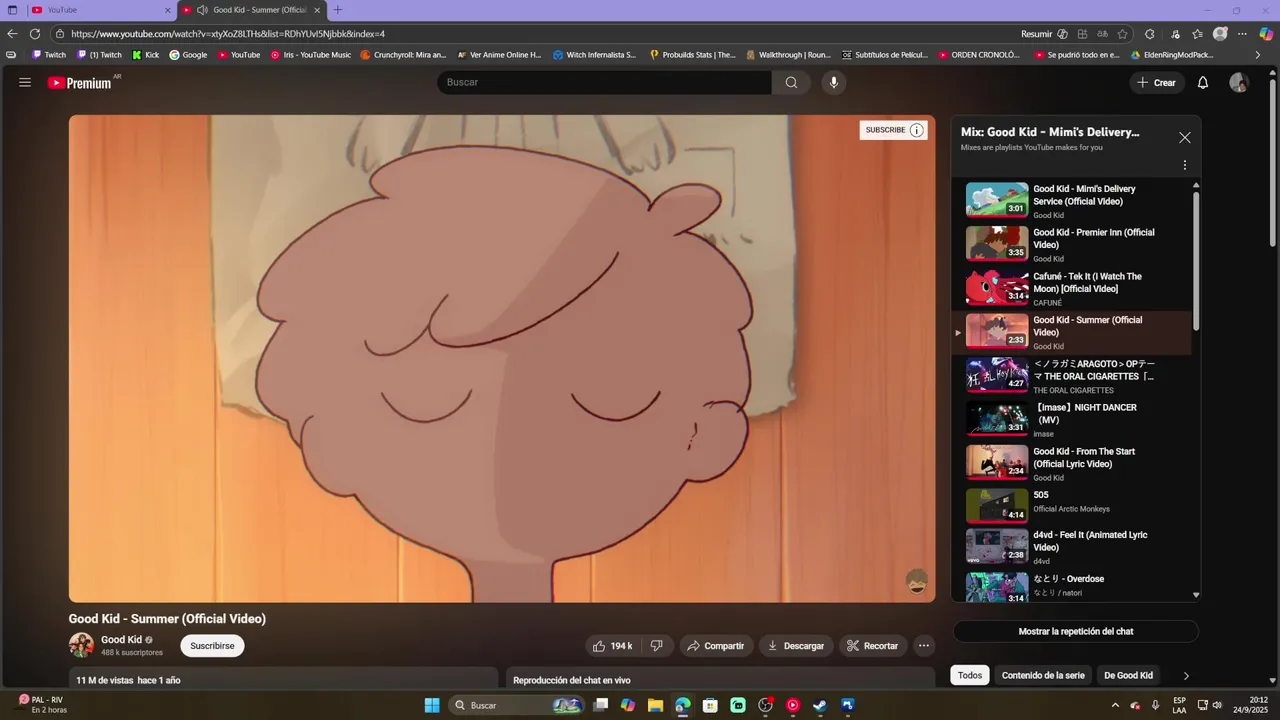Click YouTube search input field

click(604, 83)
